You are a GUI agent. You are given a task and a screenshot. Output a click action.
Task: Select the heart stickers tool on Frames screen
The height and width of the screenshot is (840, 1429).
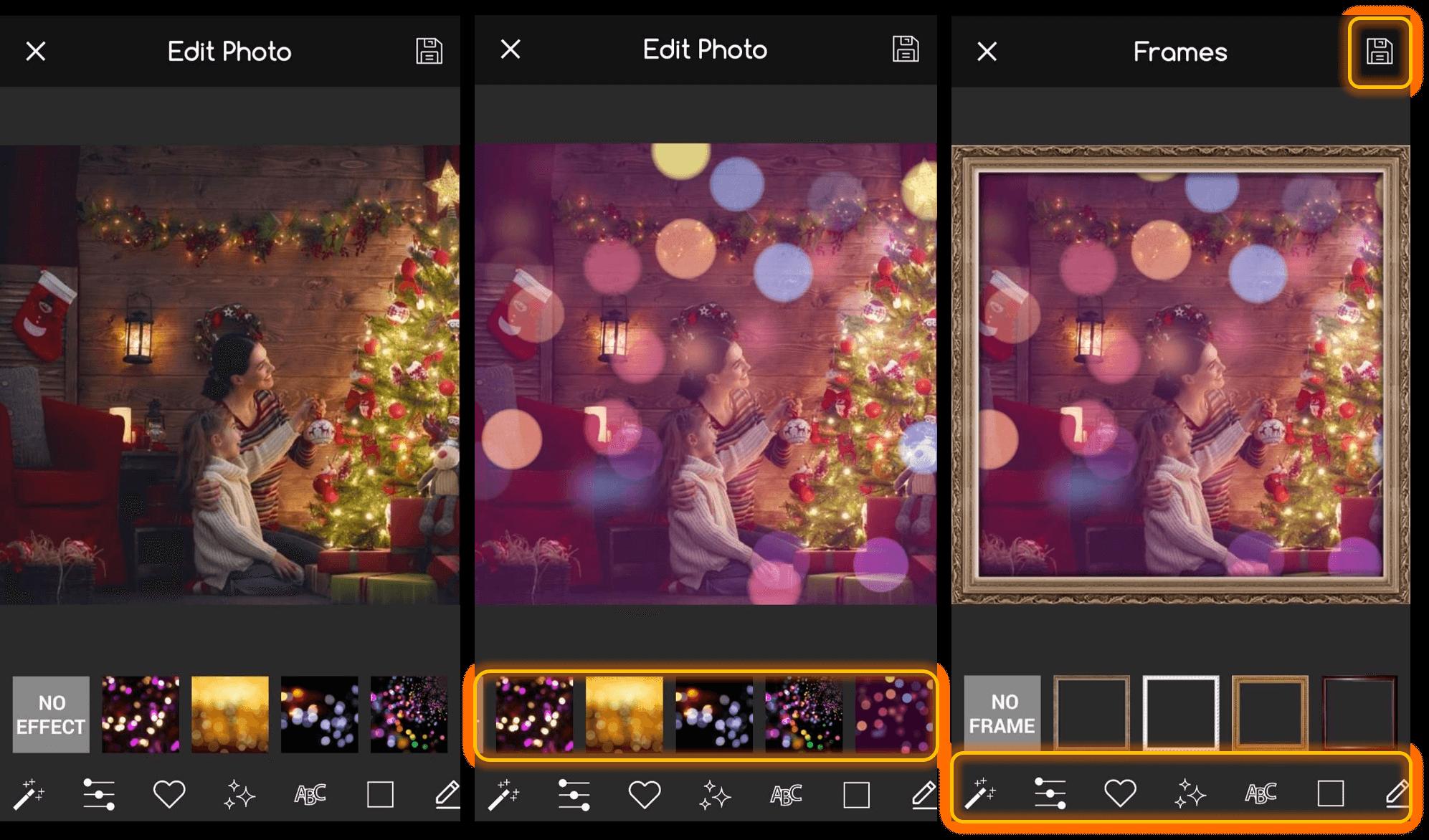[x=1120, y=793]
